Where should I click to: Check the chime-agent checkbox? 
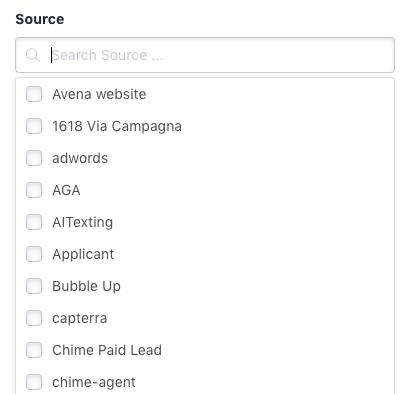point(34,382)
